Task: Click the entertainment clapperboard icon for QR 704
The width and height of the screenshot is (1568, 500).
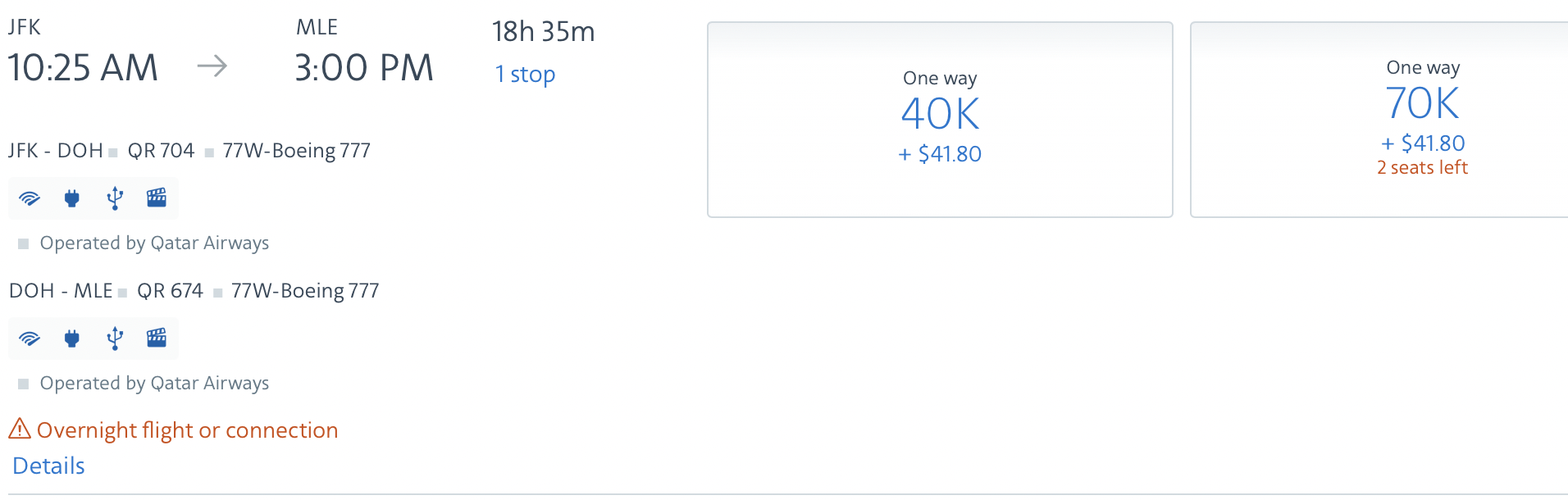Action: 157,198
